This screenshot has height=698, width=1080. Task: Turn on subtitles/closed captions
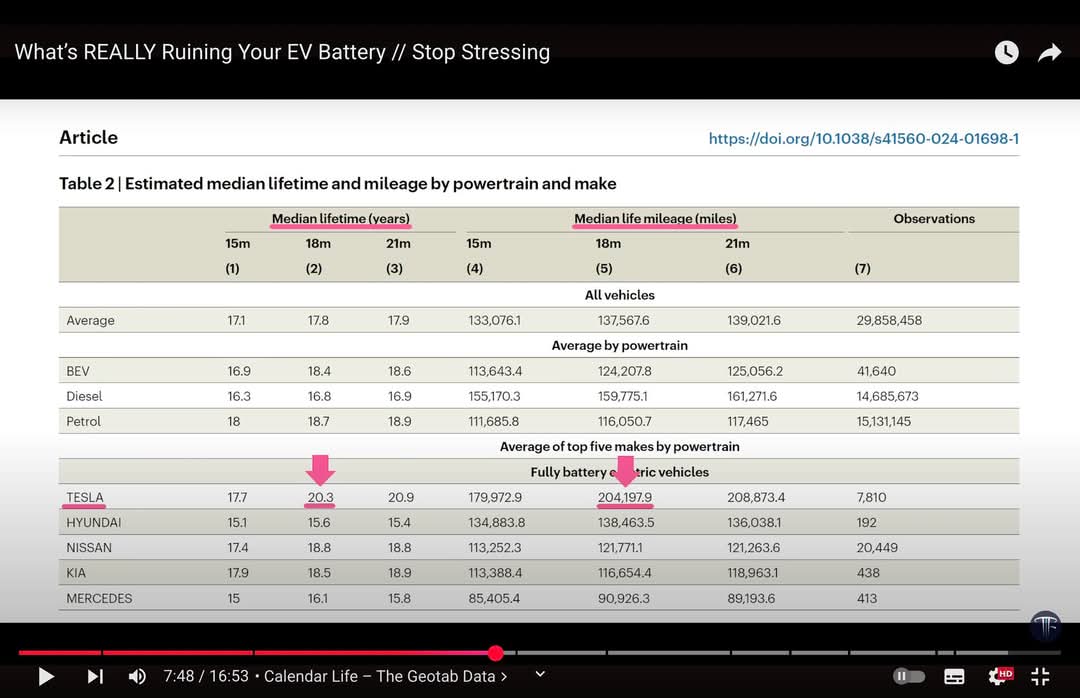[x=954, y=677]
